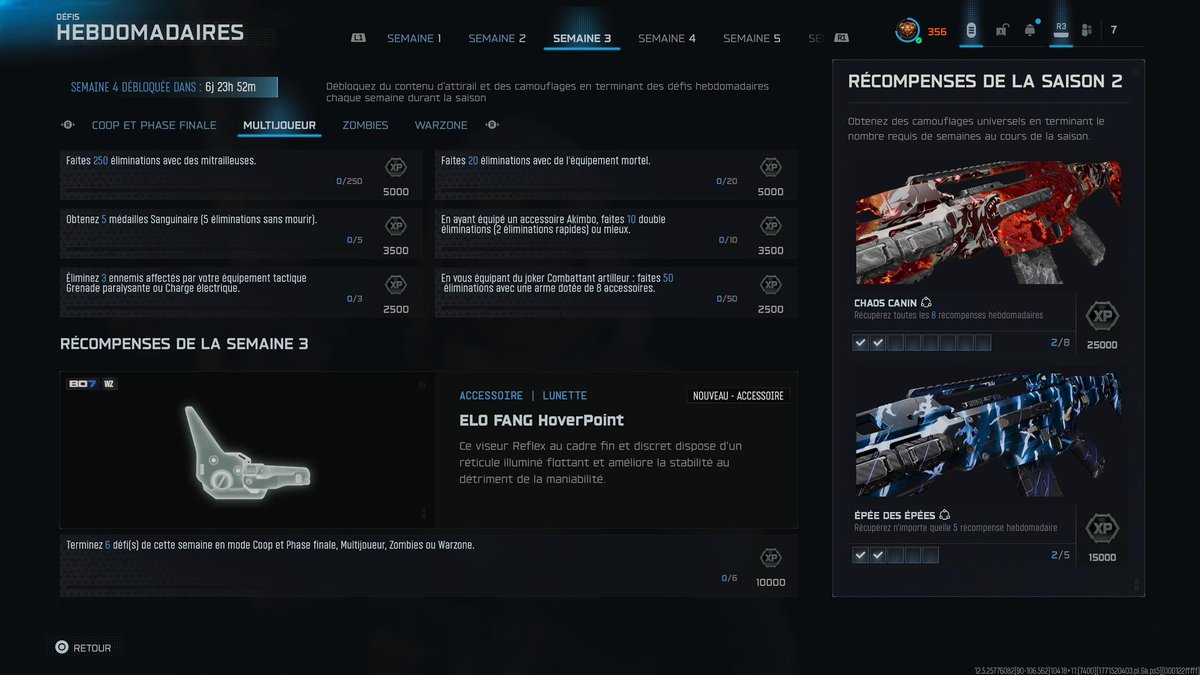The image size is (1200, 675).
Task: Go back with the RETOUR button
Action: point(83,647)
